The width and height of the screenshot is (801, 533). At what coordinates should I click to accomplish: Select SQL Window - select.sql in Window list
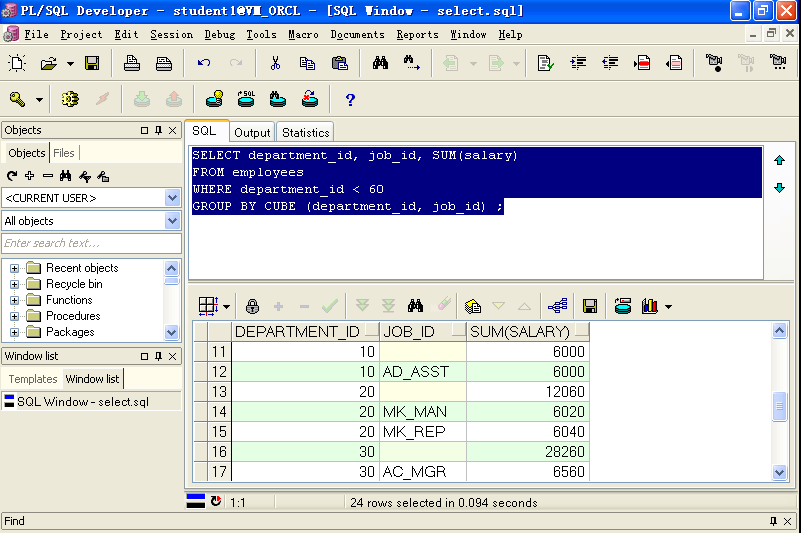82,402
